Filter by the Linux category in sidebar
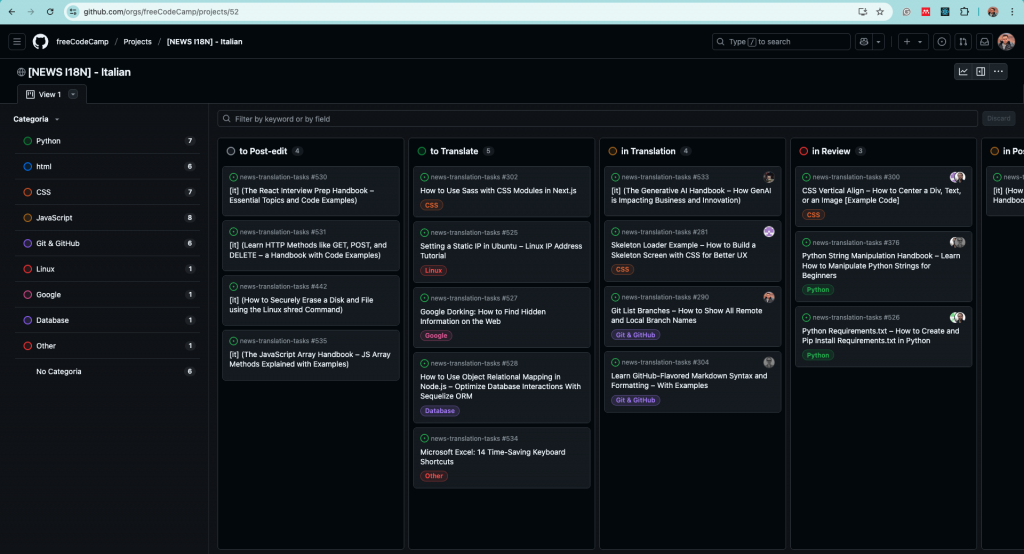The width and height of the screenshot is (1024, 554). [108, 269]
